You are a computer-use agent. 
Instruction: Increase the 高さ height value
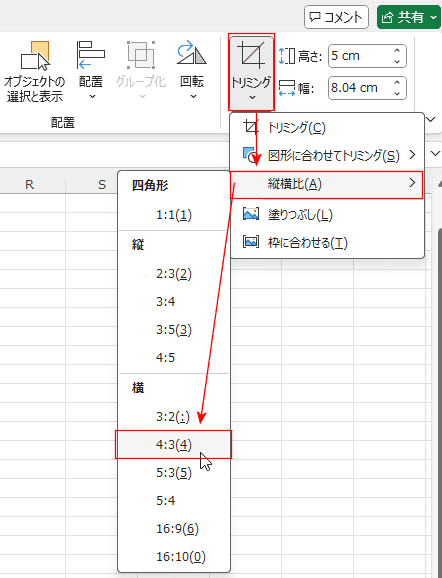pos(397,51)
